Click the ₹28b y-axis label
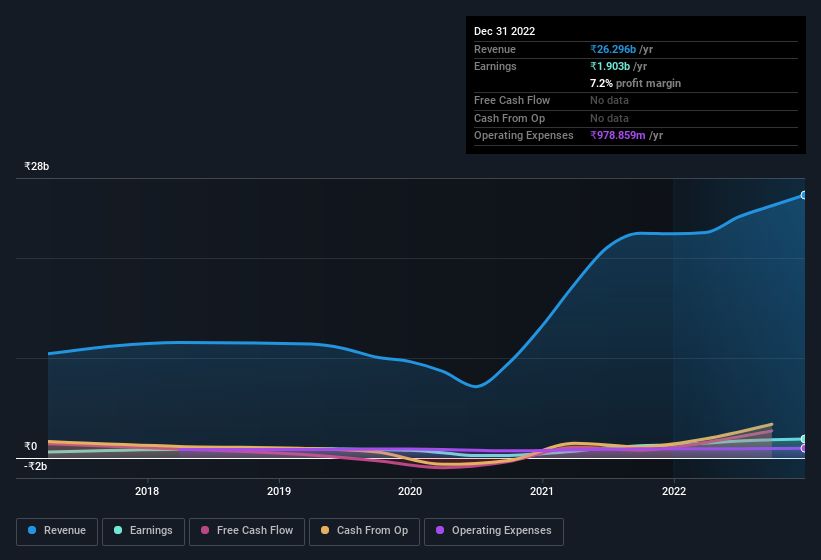The width and height of the screenshot is (821, 560). [37, 166]
